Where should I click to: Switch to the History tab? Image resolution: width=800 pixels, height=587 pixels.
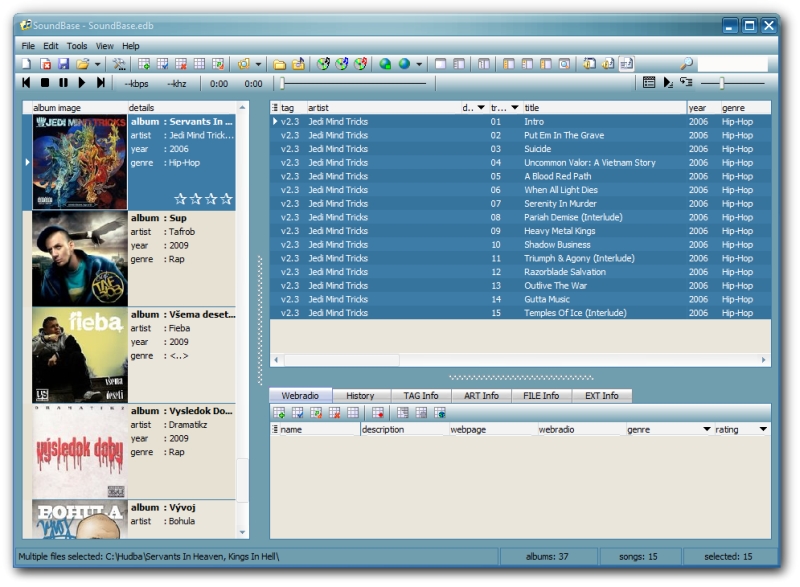tap(360, 396)
